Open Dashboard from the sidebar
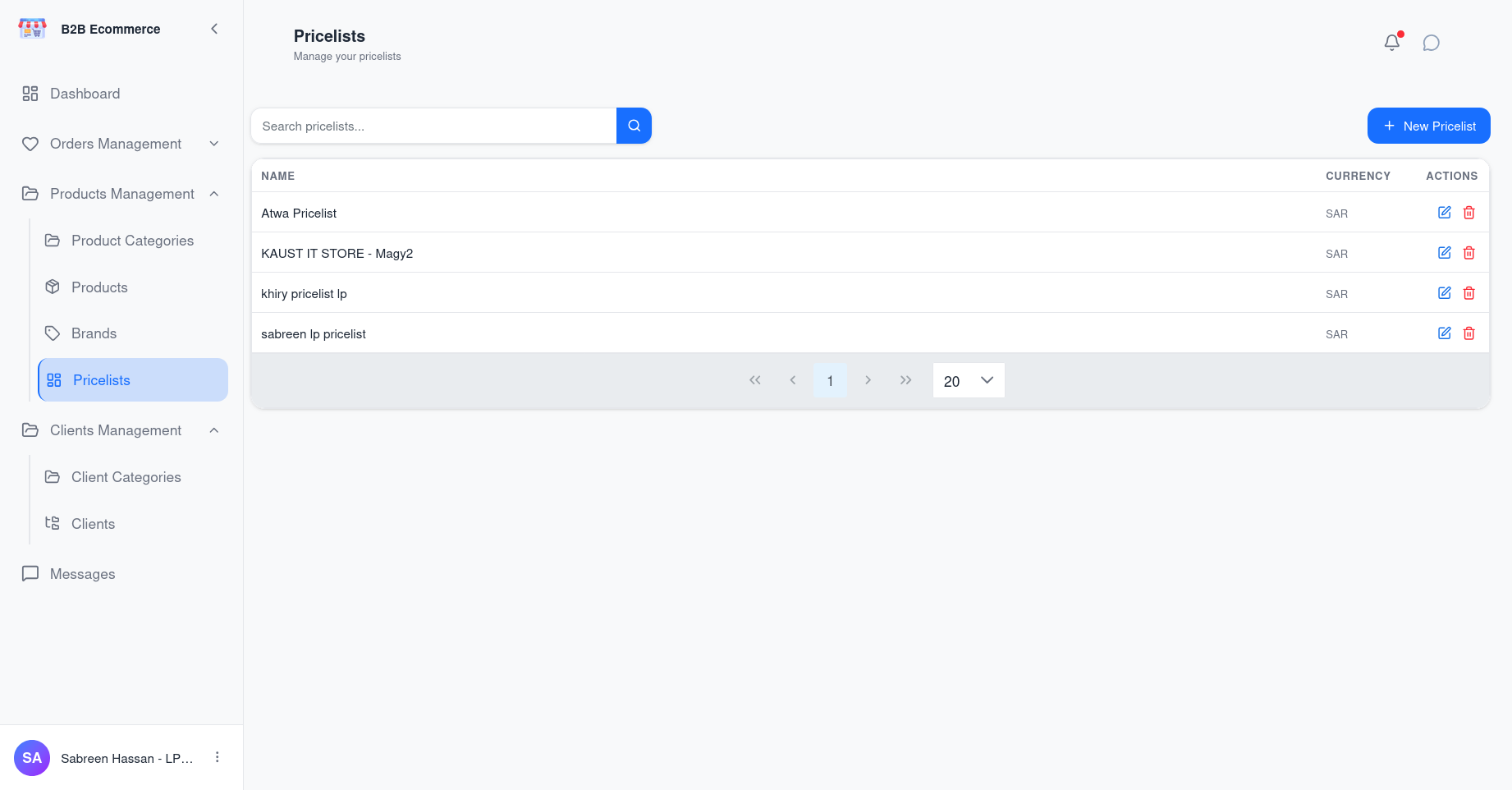 [121, 94]
